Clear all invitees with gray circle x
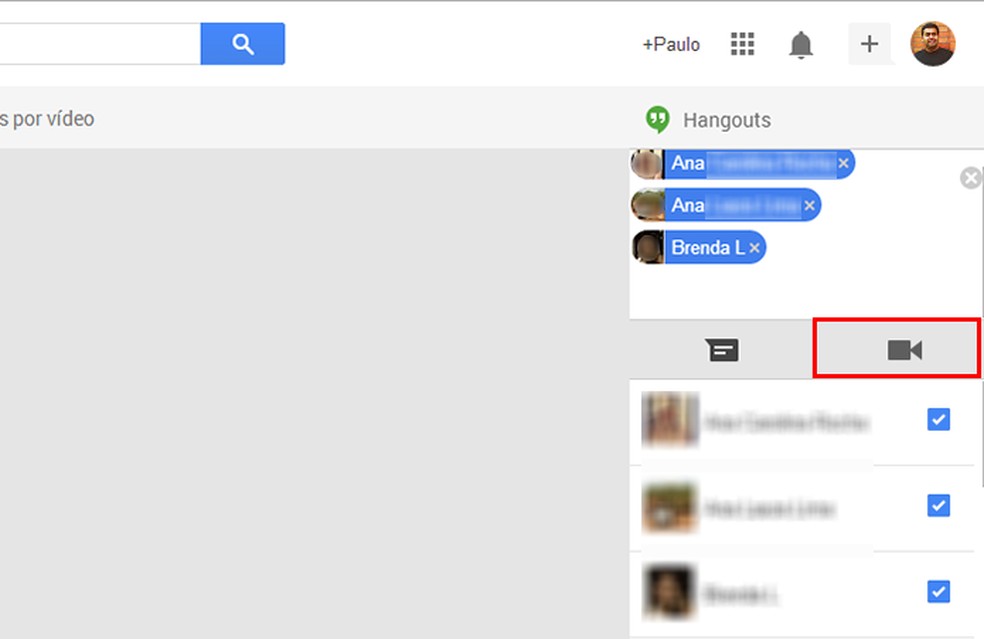984x639 pixels. 971,178
